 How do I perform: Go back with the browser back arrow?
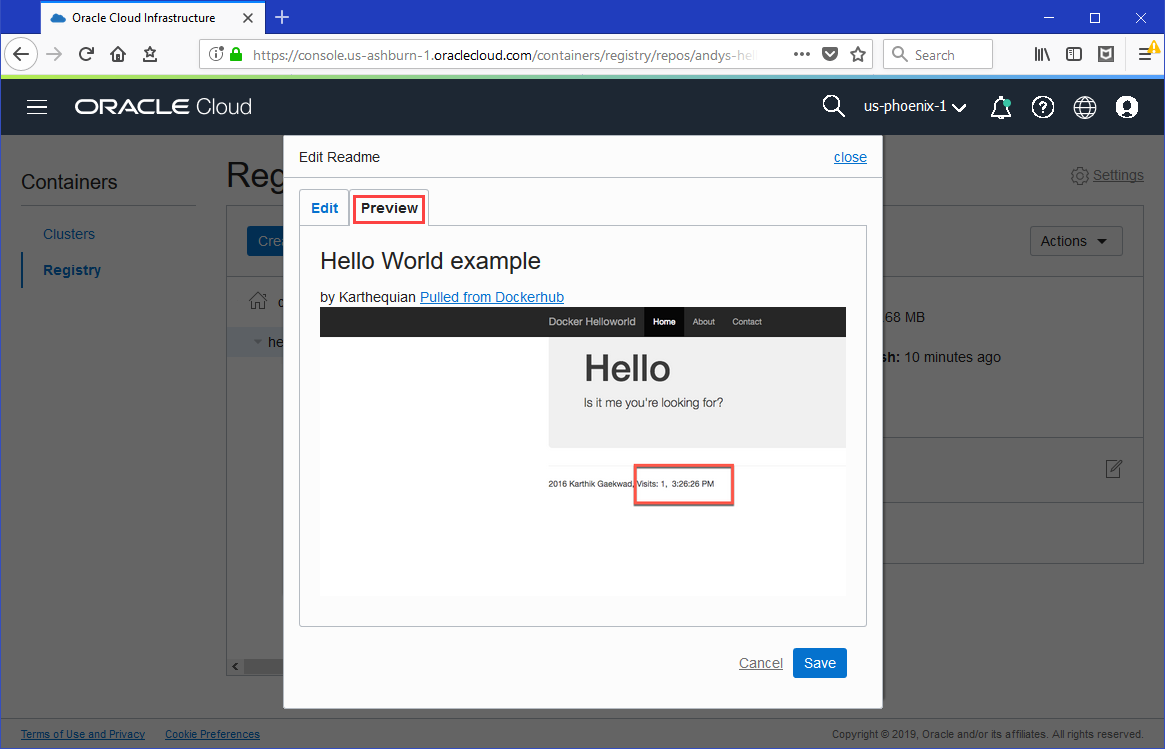coord(21,54)
